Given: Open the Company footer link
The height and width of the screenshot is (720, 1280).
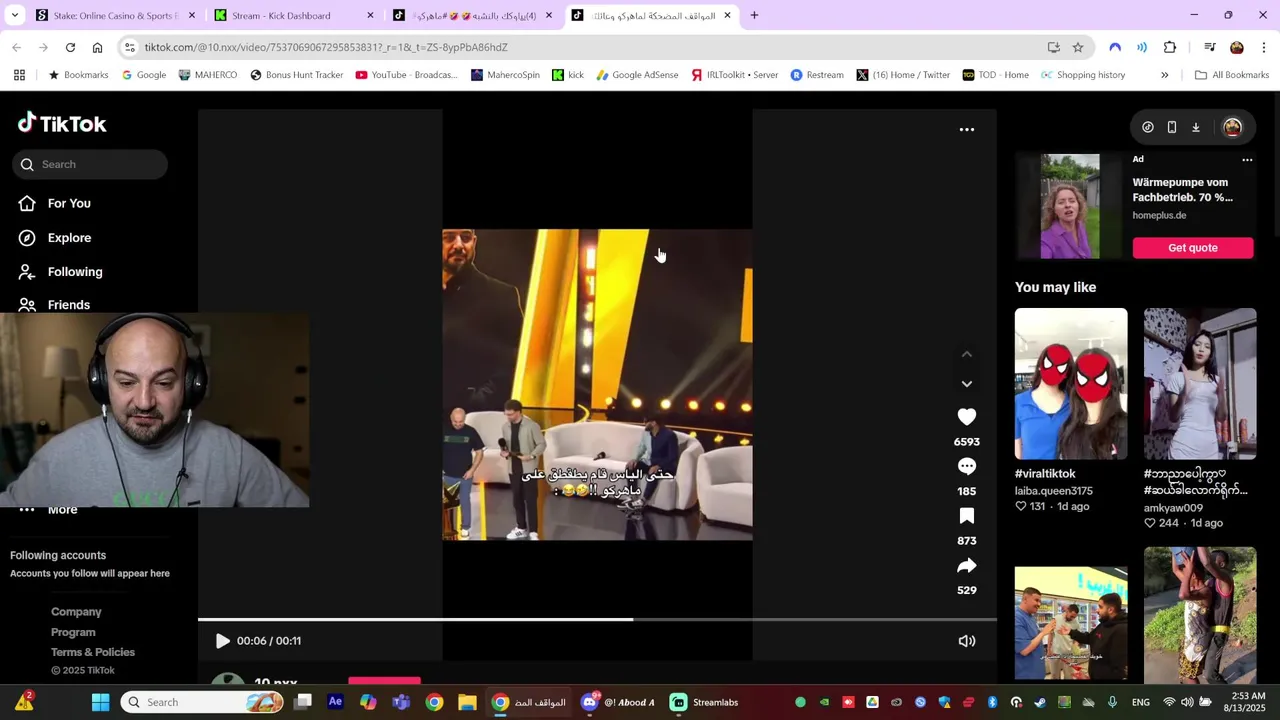Looking at the screenshot, I should 76,612.
